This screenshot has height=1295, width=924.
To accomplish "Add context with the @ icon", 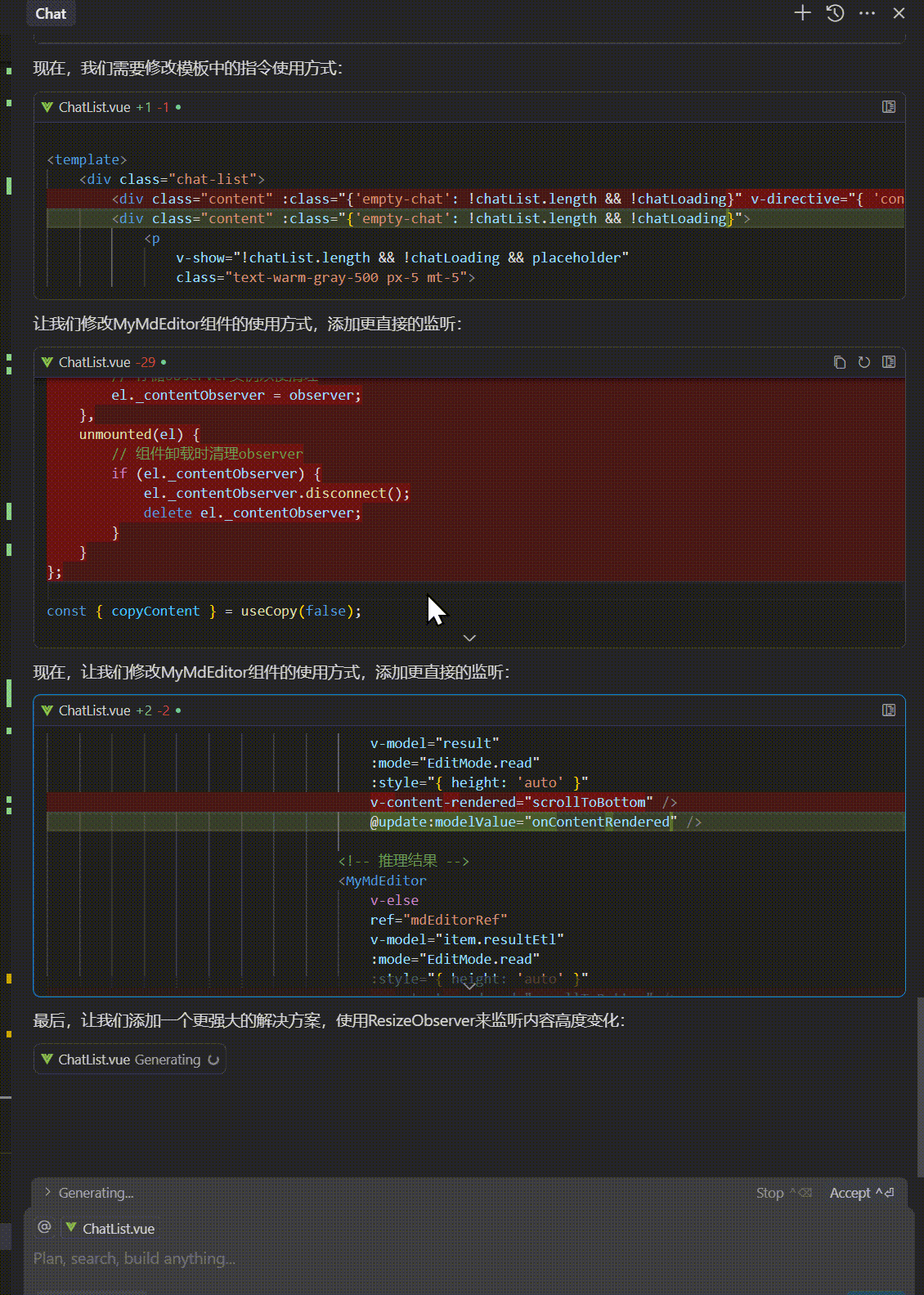I will coord(45,1227).
